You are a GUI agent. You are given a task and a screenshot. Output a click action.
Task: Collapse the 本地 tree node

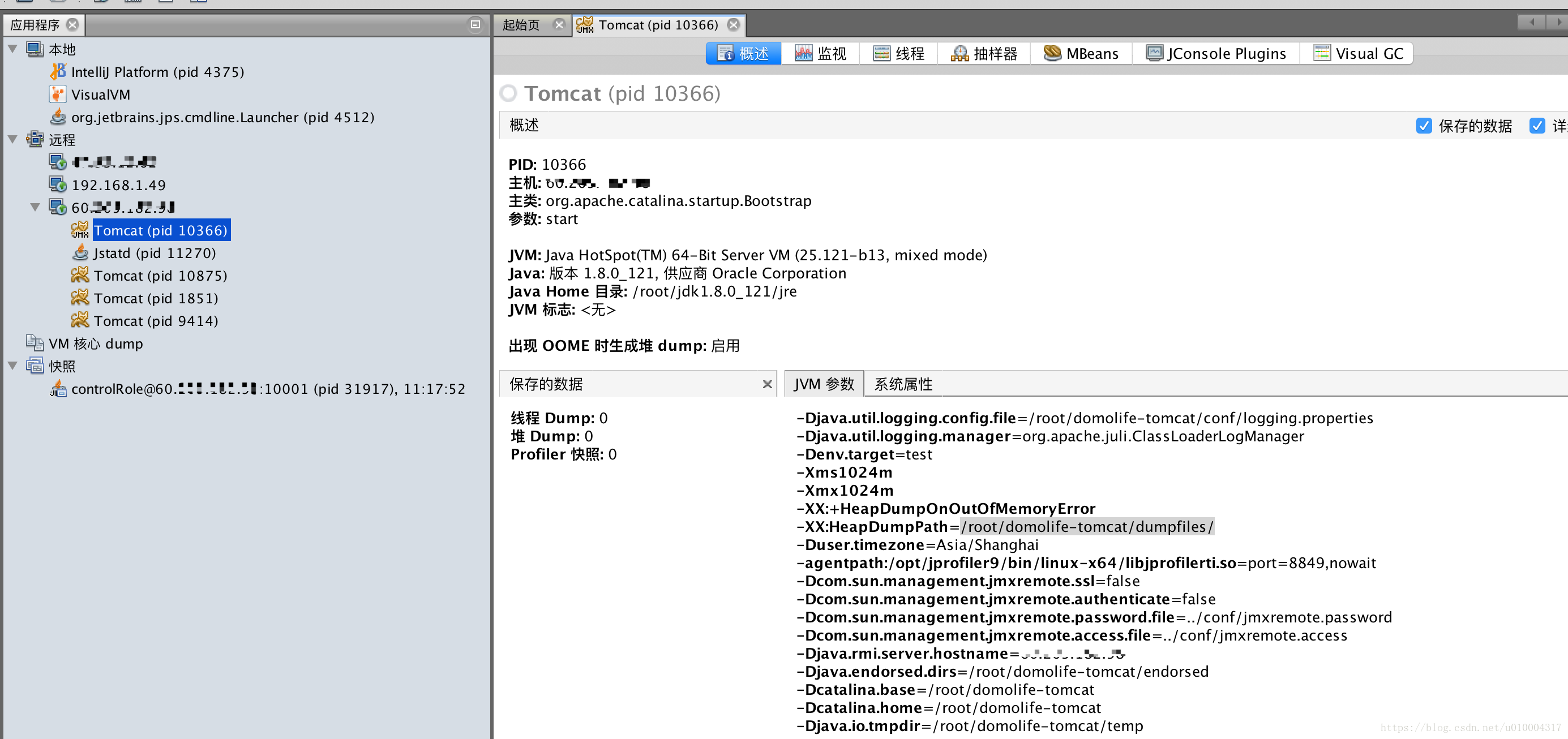pos(13,49)
